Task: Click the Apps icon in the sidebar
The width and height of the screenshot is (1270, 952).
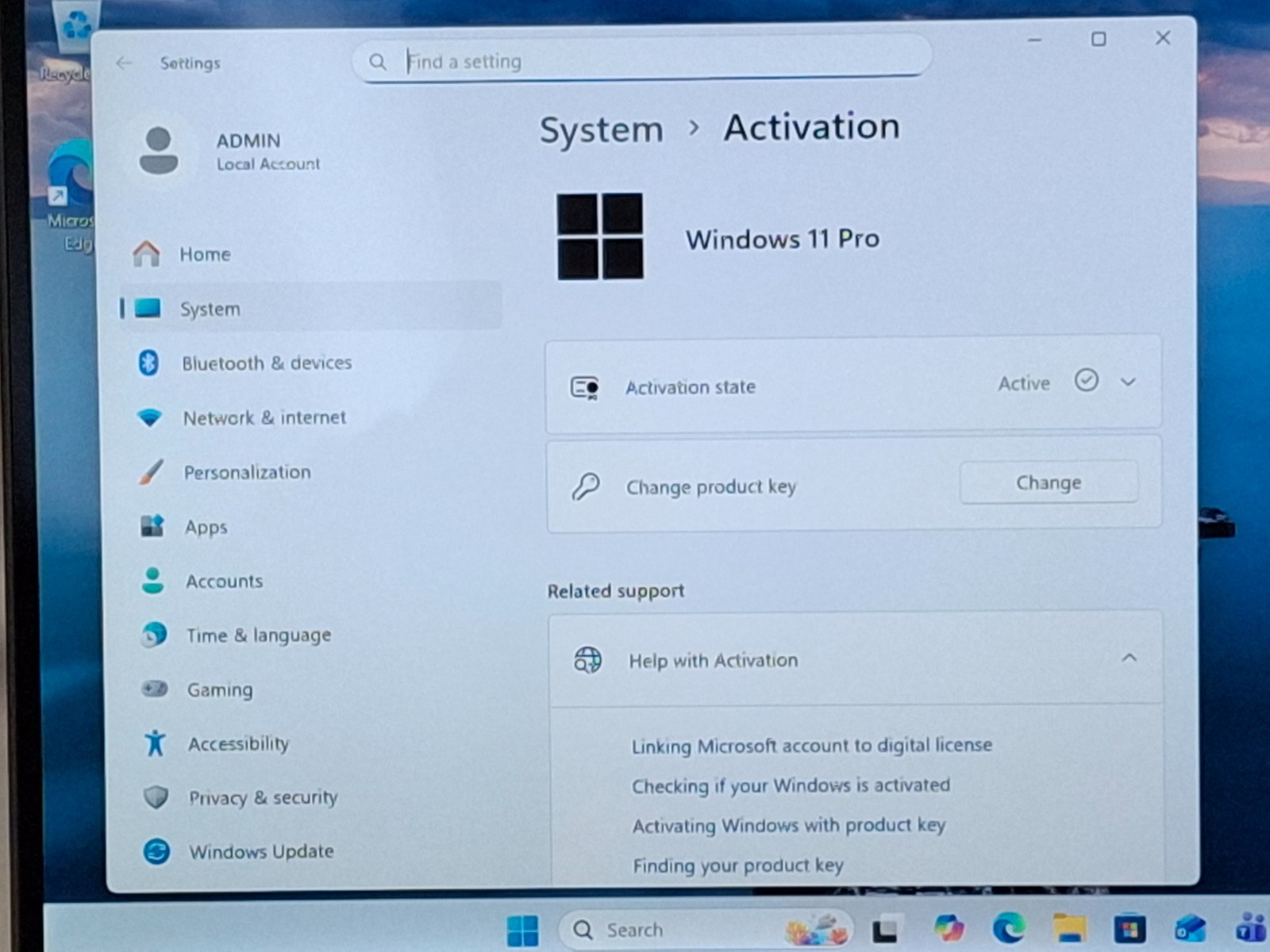Action: 152,526
